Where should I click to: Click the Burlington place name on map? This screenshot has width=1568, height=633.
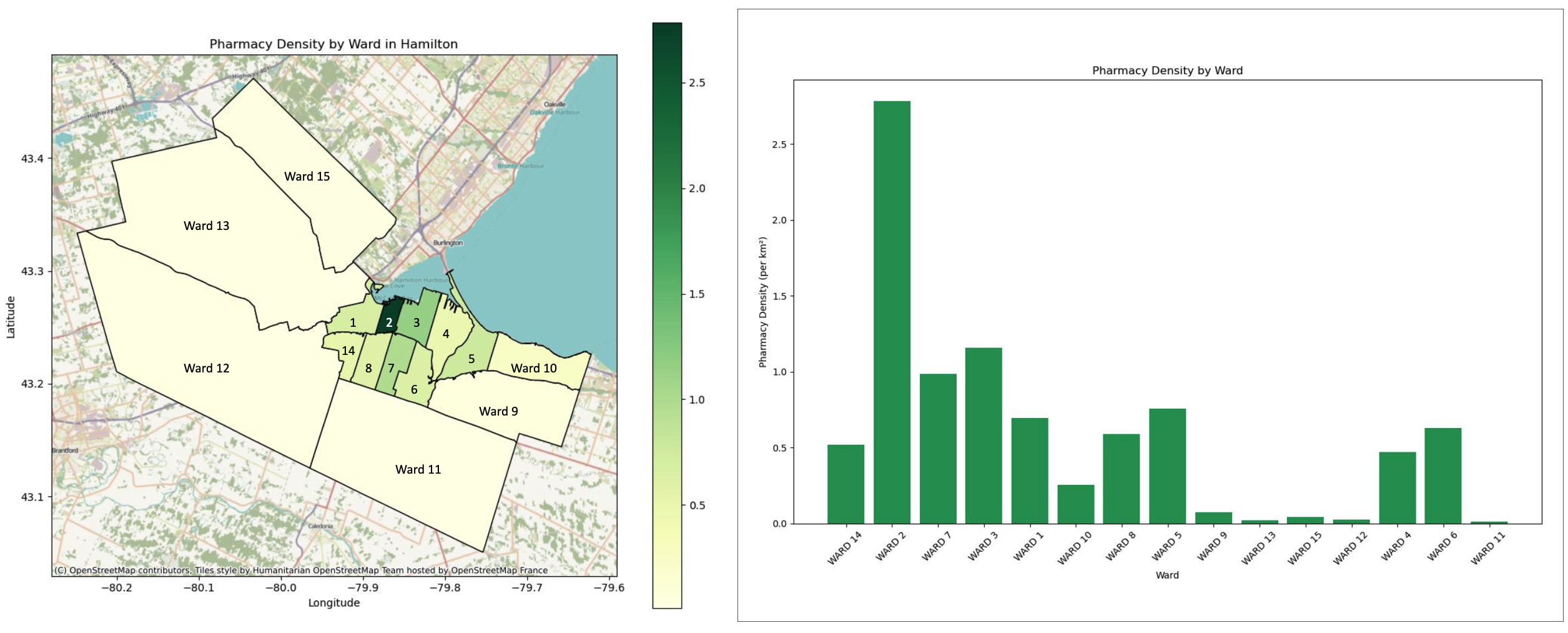click(x=448, y=242)
